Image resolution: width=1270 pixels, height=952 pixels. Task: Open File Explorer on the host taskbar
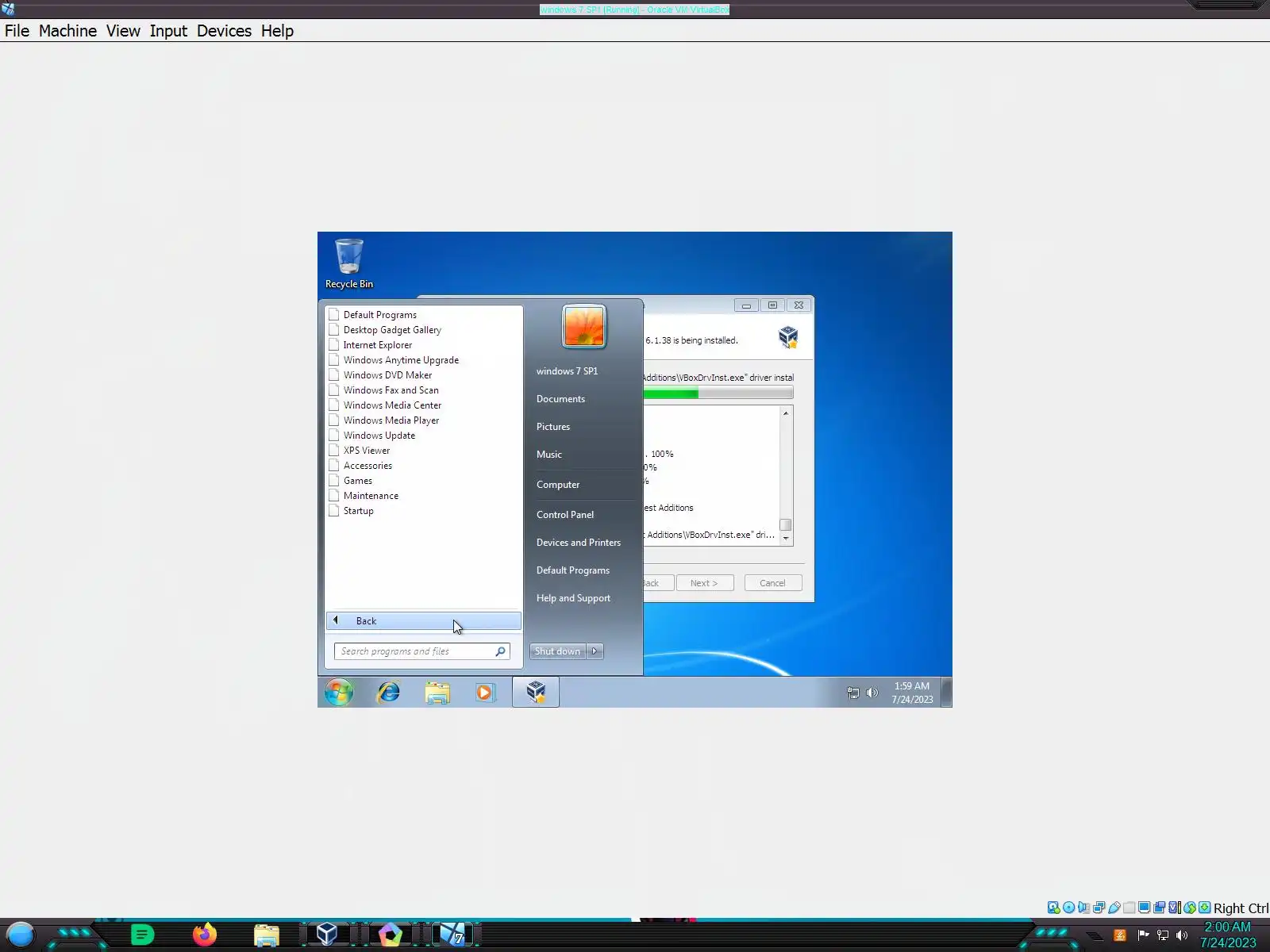pos(267,935)
